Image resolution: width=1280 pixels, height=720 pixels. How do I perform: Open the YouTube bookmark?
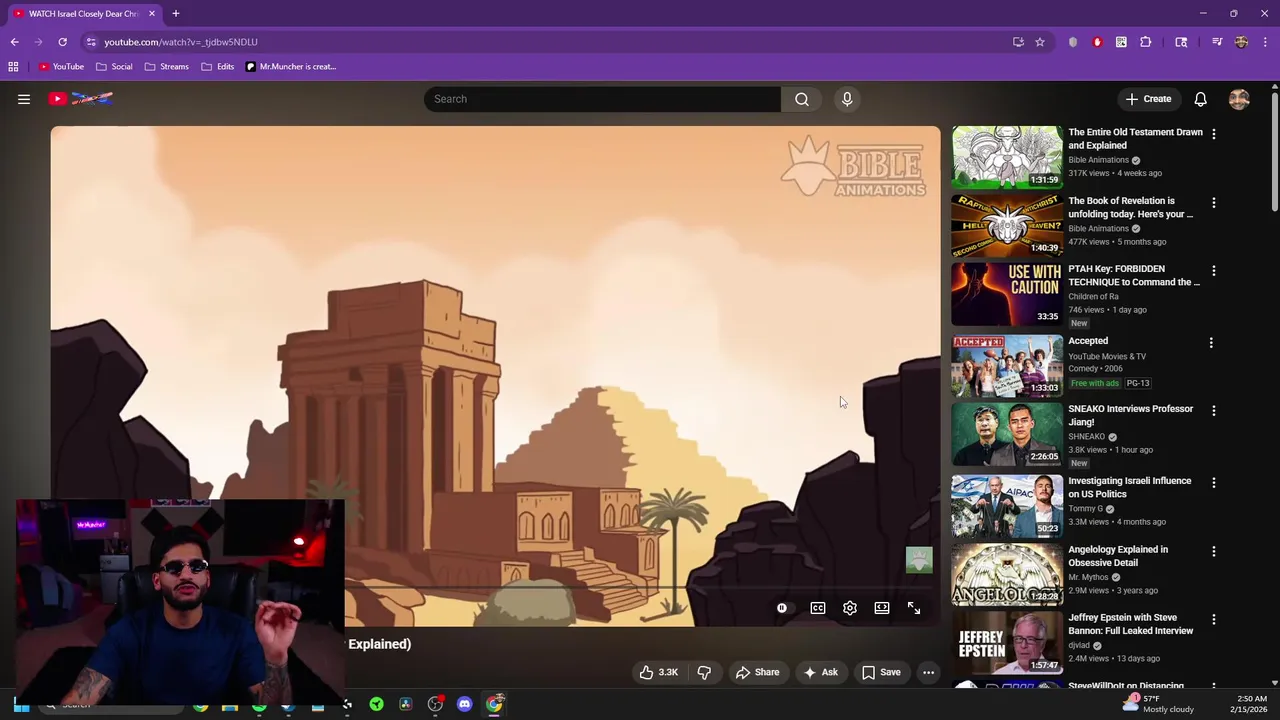tap(61, 67)
